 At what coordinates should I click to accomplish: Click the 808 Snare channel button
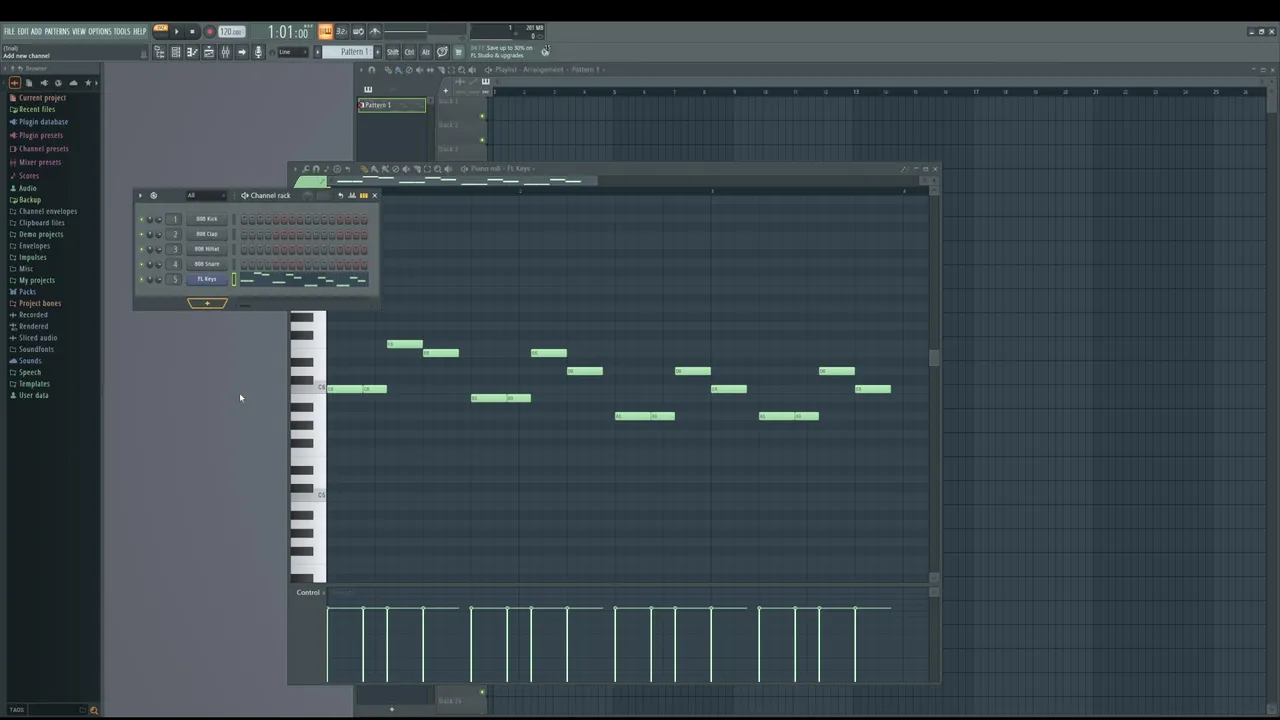point(207,264)
